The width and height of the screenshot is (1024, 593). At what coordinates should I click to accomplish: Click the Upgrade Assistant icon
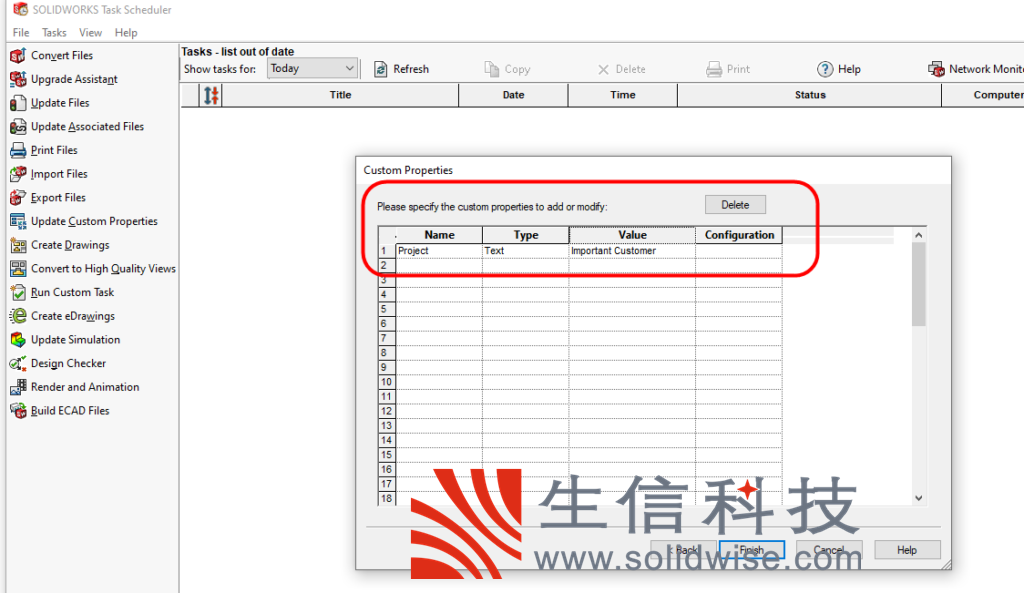pyautogui.click(x=18, y=79)
